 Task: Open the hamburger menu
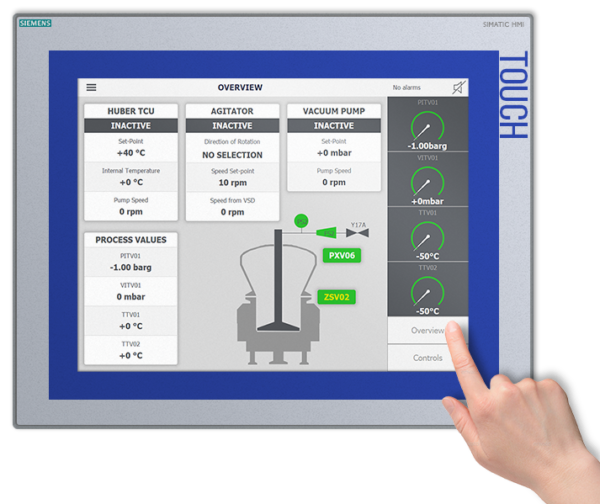(x=91, y=88)
